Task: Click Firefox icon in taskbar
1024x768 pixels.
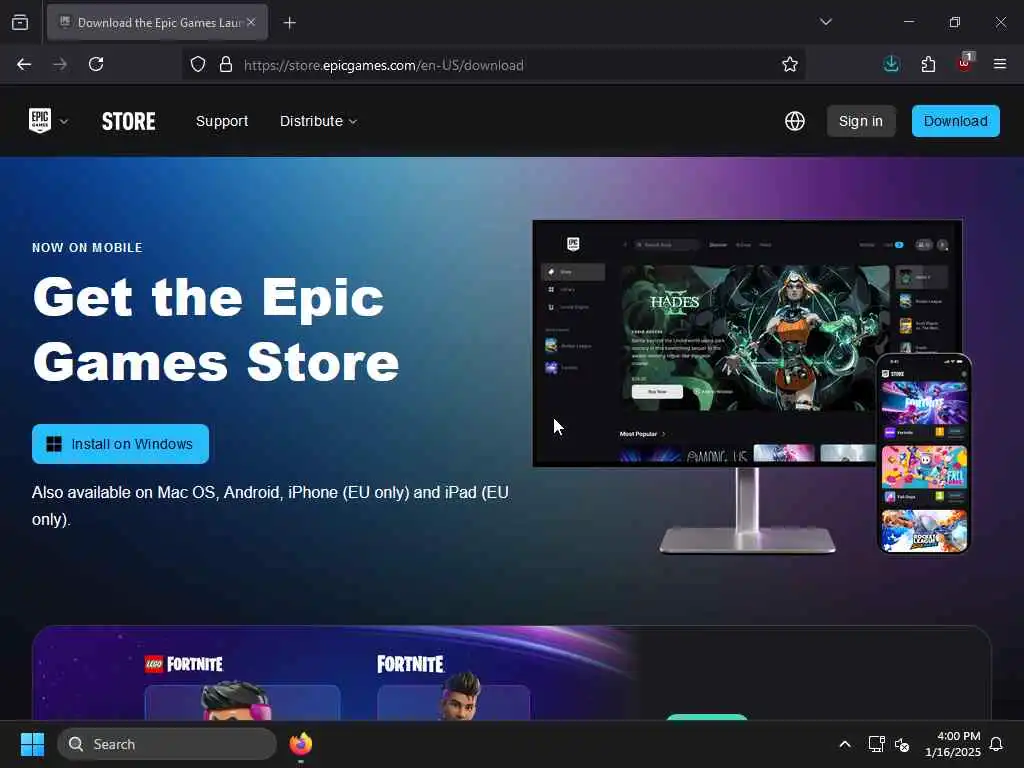Action: 300,744
